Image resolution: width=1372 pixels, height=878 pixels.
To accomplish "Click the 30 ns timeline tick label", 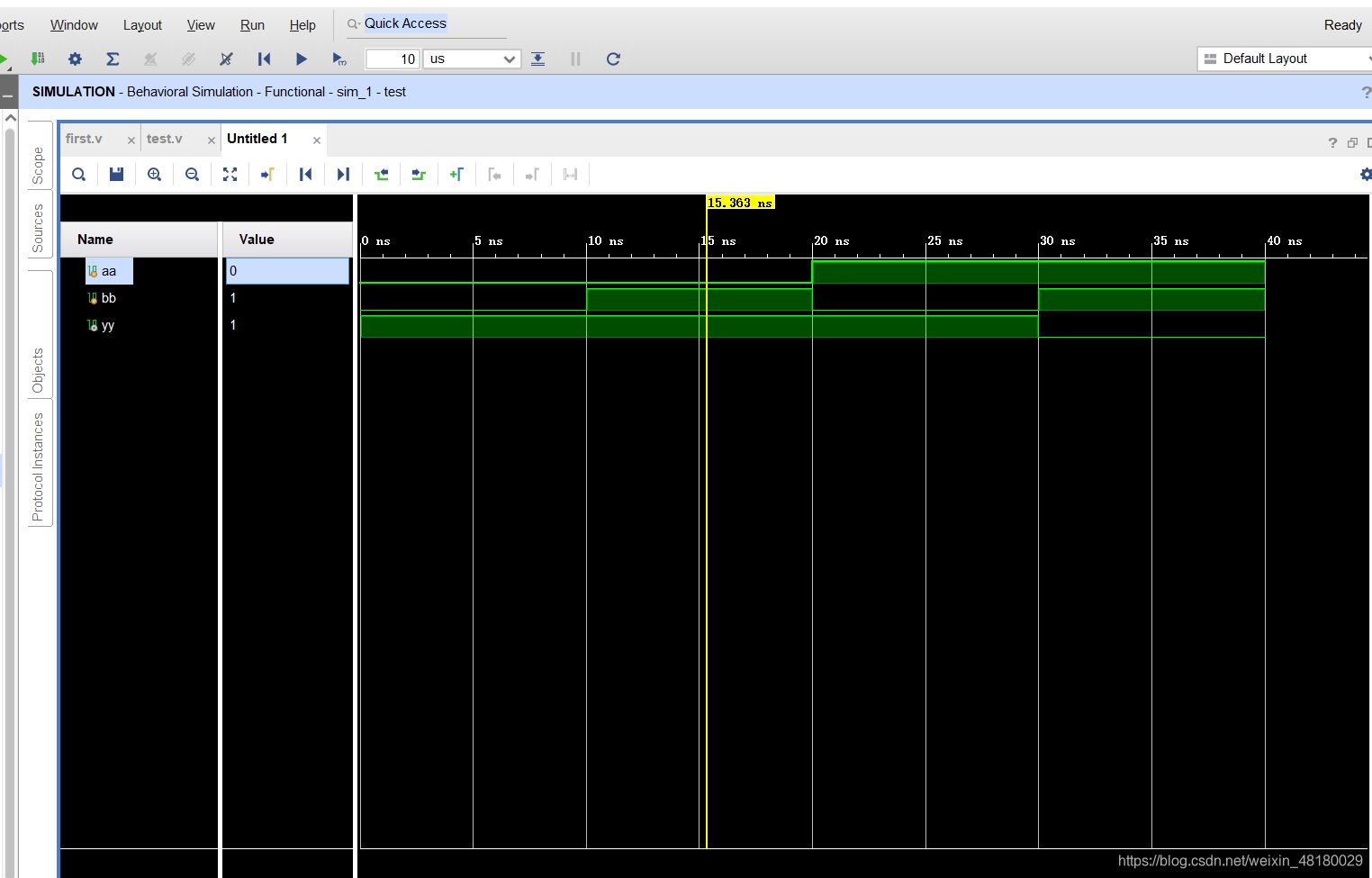I will click(x=1058, y=241).
